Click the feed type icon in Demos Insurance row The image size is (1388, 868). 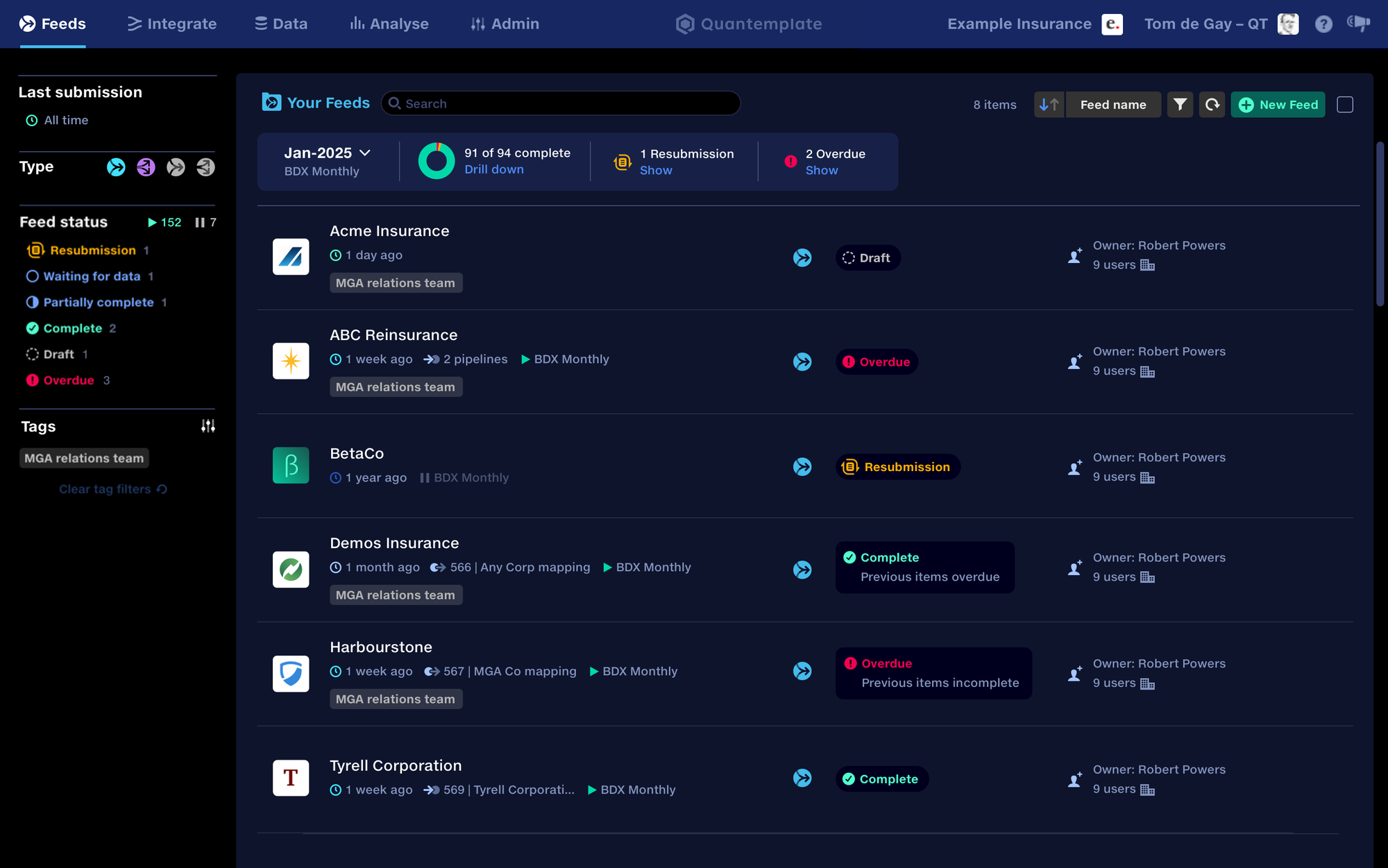pos(802,570)
